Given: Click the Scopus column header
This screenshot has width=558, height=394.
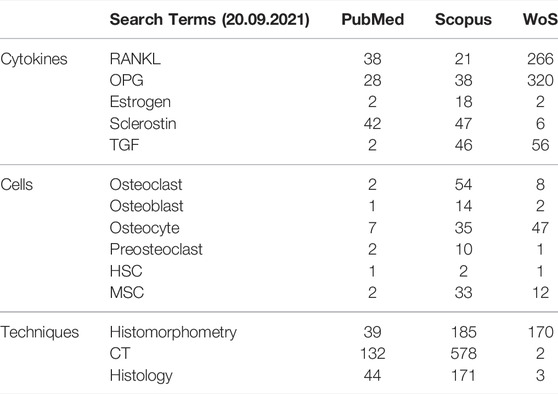Looking at the screenshot, I should pyautogui.click(x=463, y=20).
